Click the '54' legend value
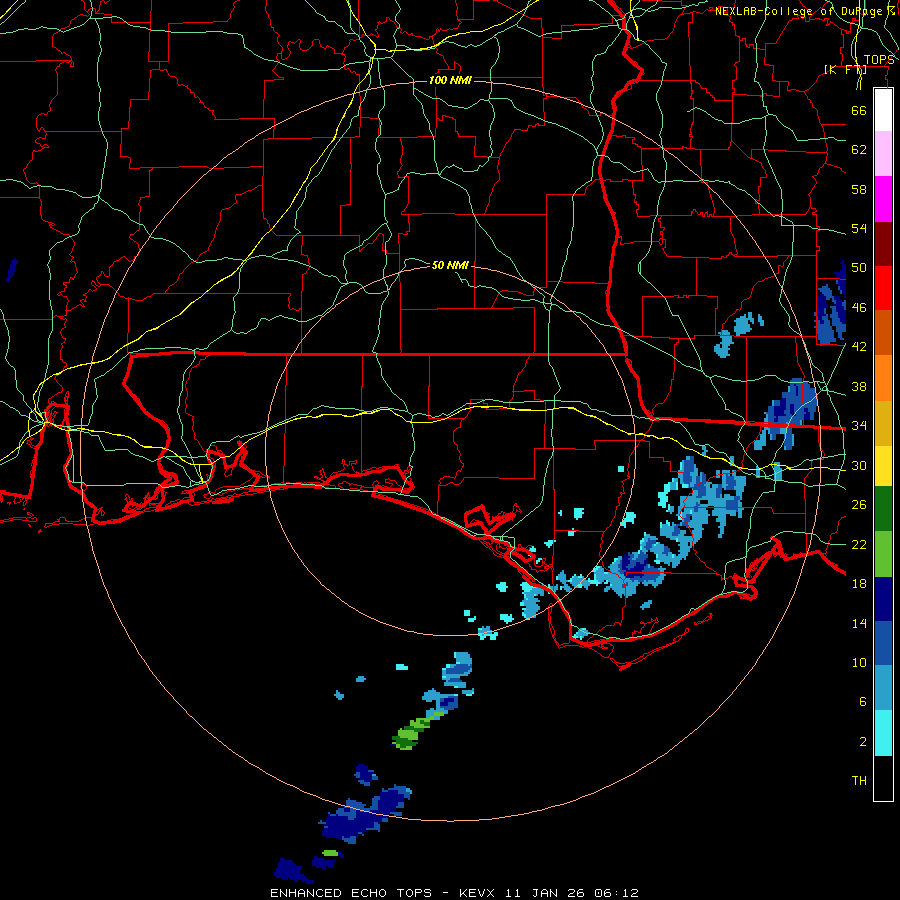 click(x=859, y=228)
